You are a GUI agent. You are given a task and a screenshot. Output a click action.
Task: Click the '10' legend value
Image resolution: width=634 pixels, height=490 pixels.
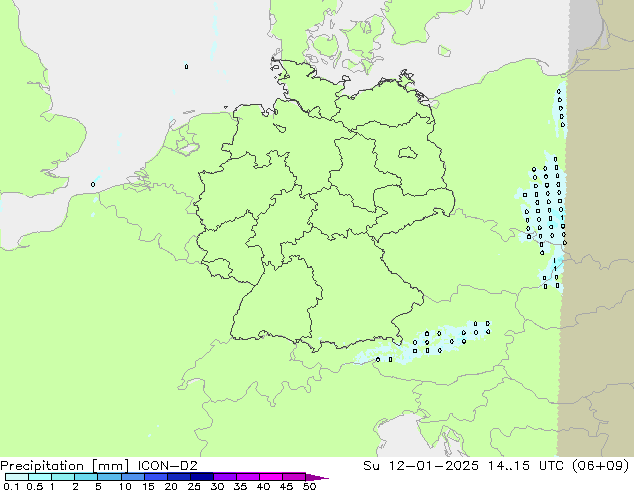[x=125, y=486]
